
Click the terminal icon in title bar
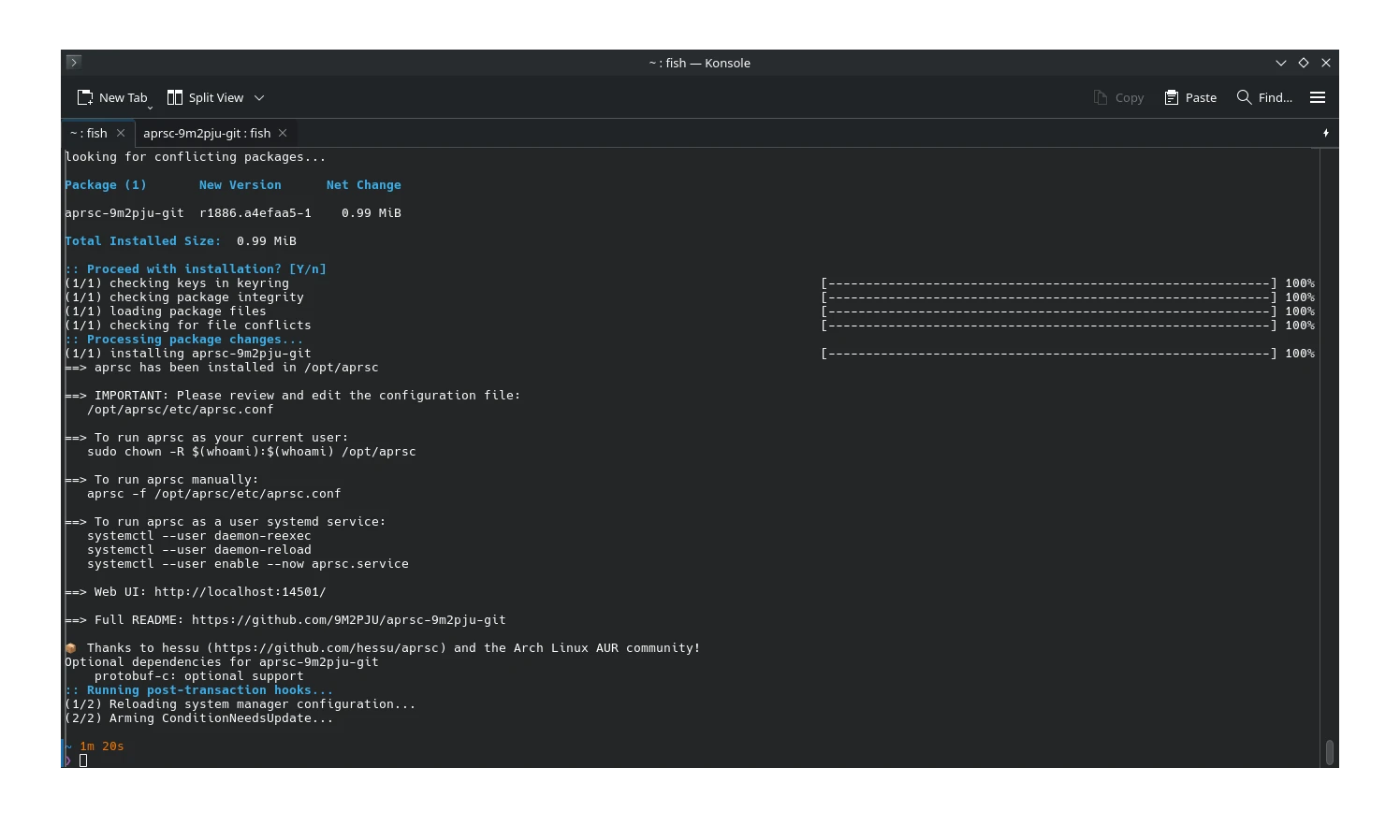coord(74,62)
